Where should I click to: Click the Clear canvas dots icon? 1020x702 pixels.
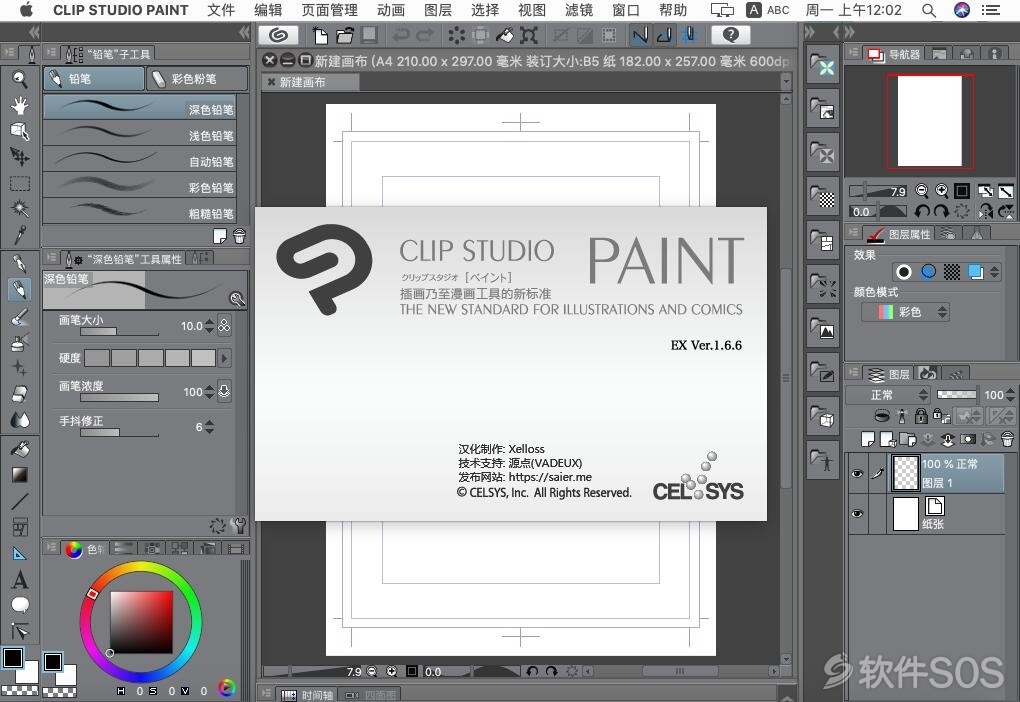click(457, 35)
